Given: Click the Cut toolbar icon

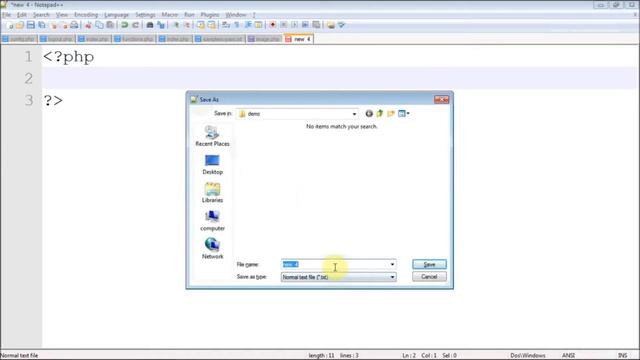Looking at the screenshot, I should pos(88,25).
